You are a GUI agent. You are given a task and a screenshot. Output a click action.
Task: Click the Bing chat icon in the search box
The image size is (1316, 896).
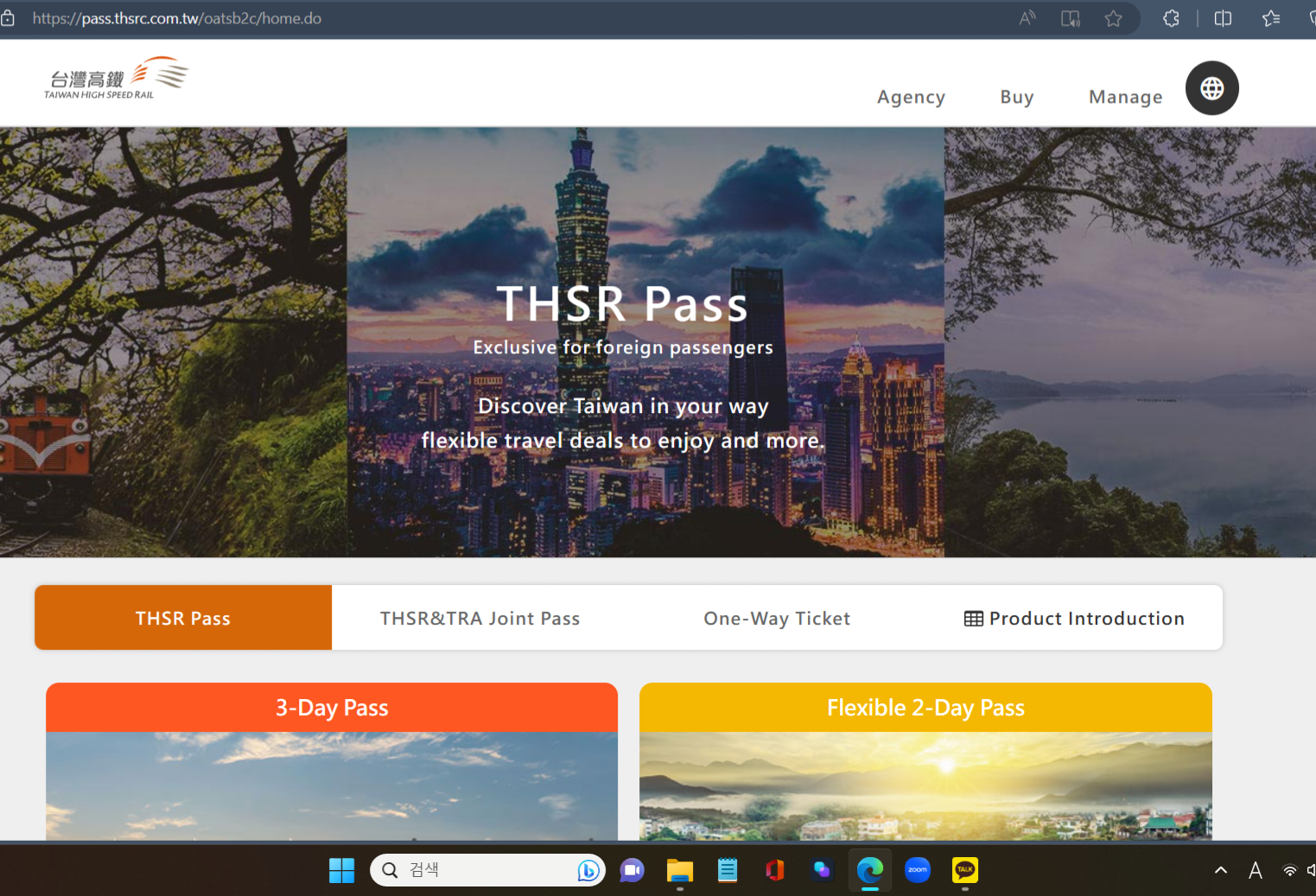click(588, 870)
